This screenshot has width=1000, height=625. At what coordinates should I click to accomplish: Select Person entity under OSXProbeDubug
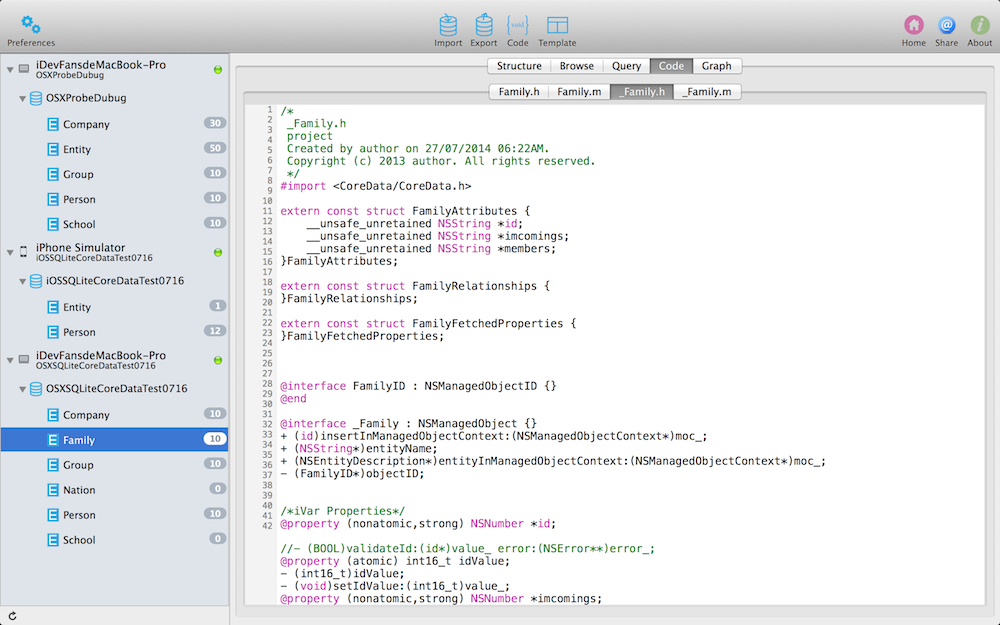(x=115, y=199)
